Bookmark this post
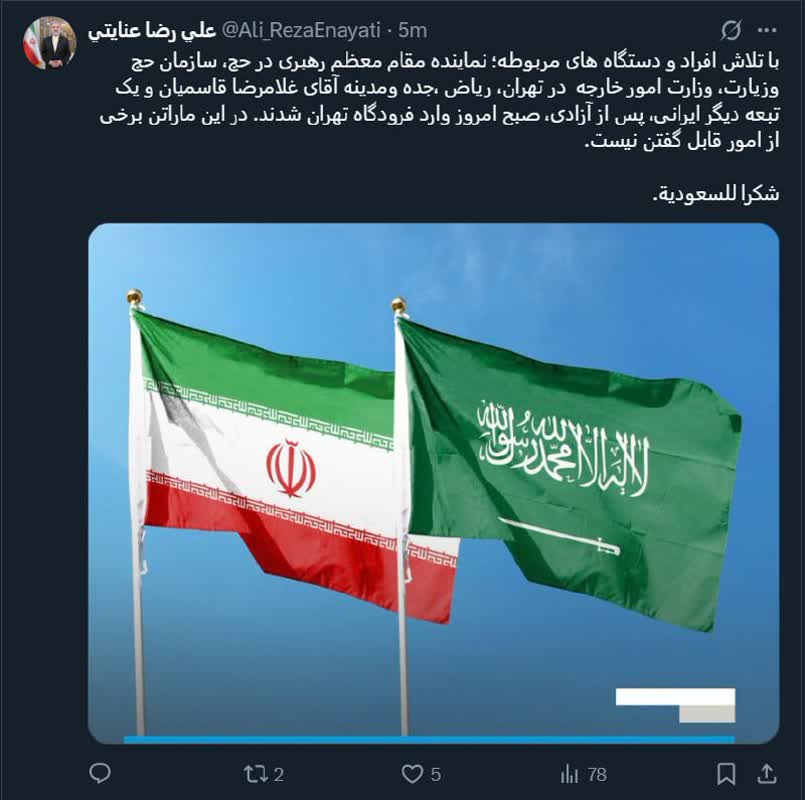This screenshot has height=800, width=805. (726, 774)
